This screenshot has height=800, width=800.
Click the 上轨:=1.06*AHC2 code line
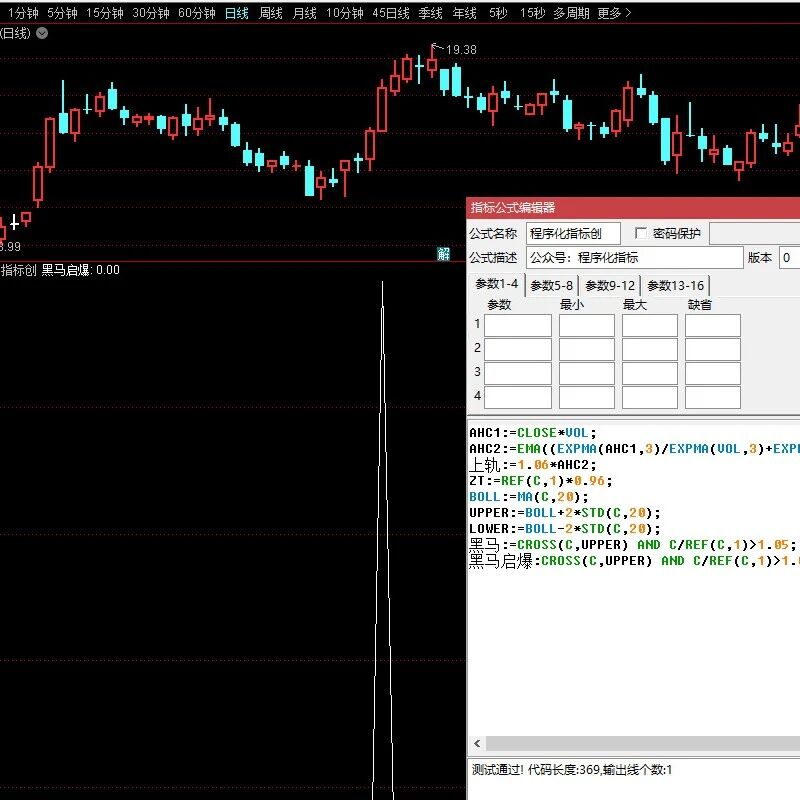(x=533, y=465)
